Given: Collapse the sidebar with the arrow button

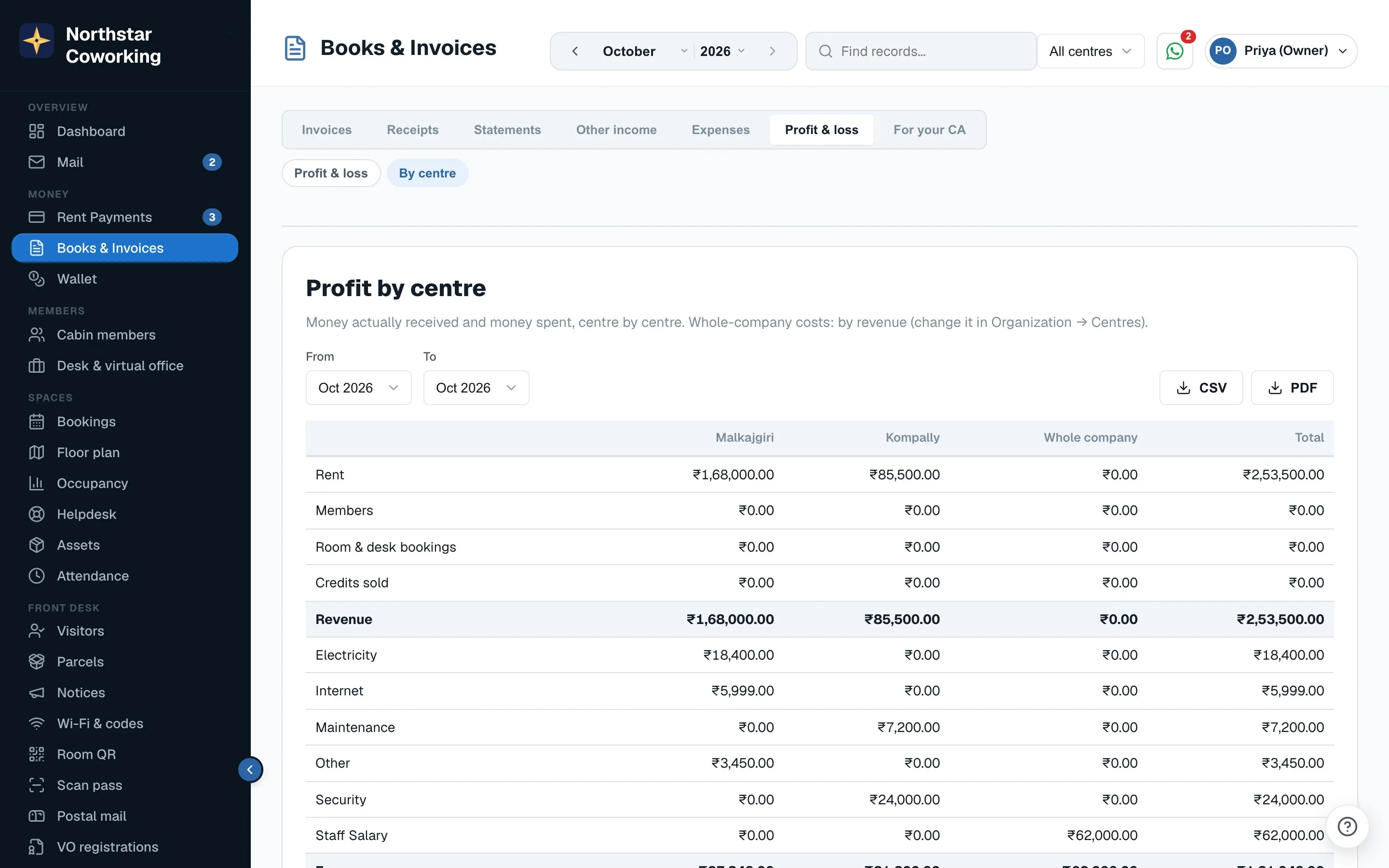Looking at the screenshot, I should pos(250,769).
